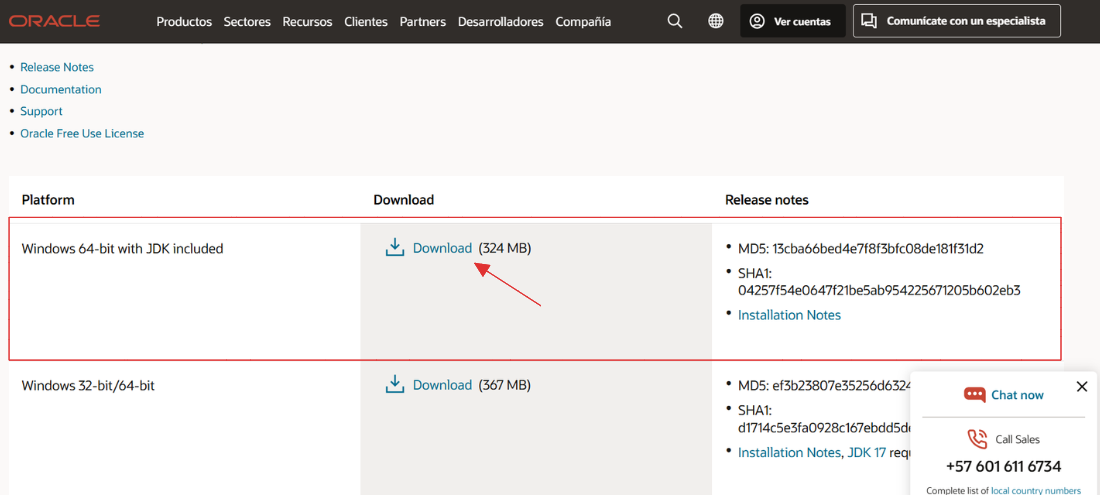Screen dimensions: 1100x495
Task: Open the Support link
Action: click(41, 111)
